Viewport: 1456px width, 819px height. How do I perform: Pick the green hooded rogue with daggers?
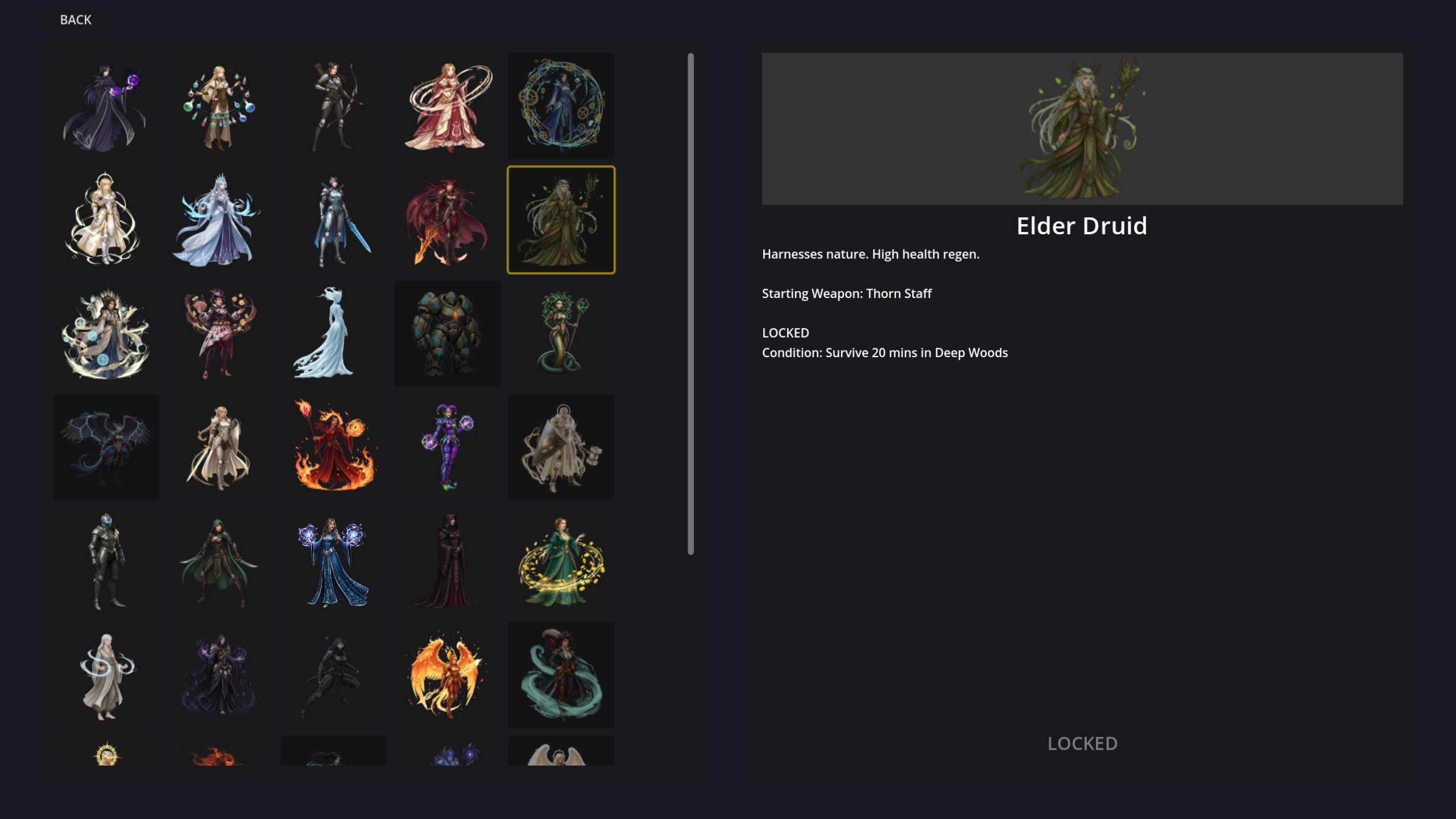point(220,561)
